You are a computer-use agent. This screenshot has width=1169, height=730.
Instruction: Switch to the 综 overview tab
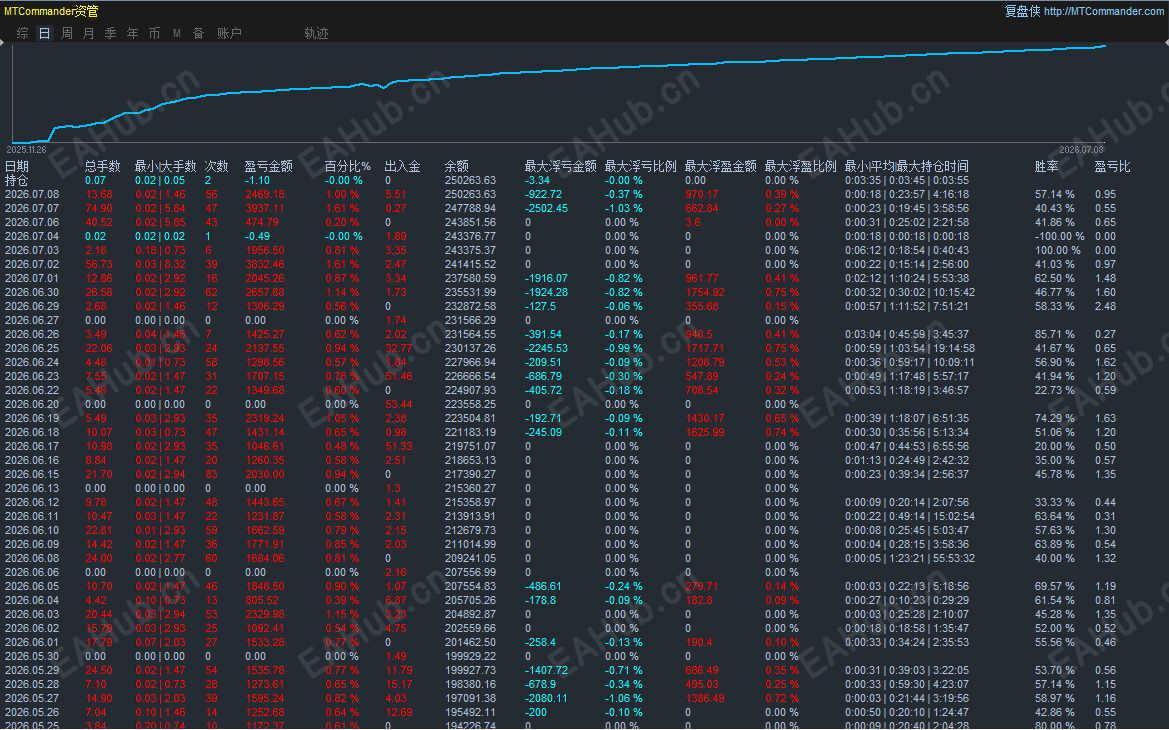[x=22, y=33]
